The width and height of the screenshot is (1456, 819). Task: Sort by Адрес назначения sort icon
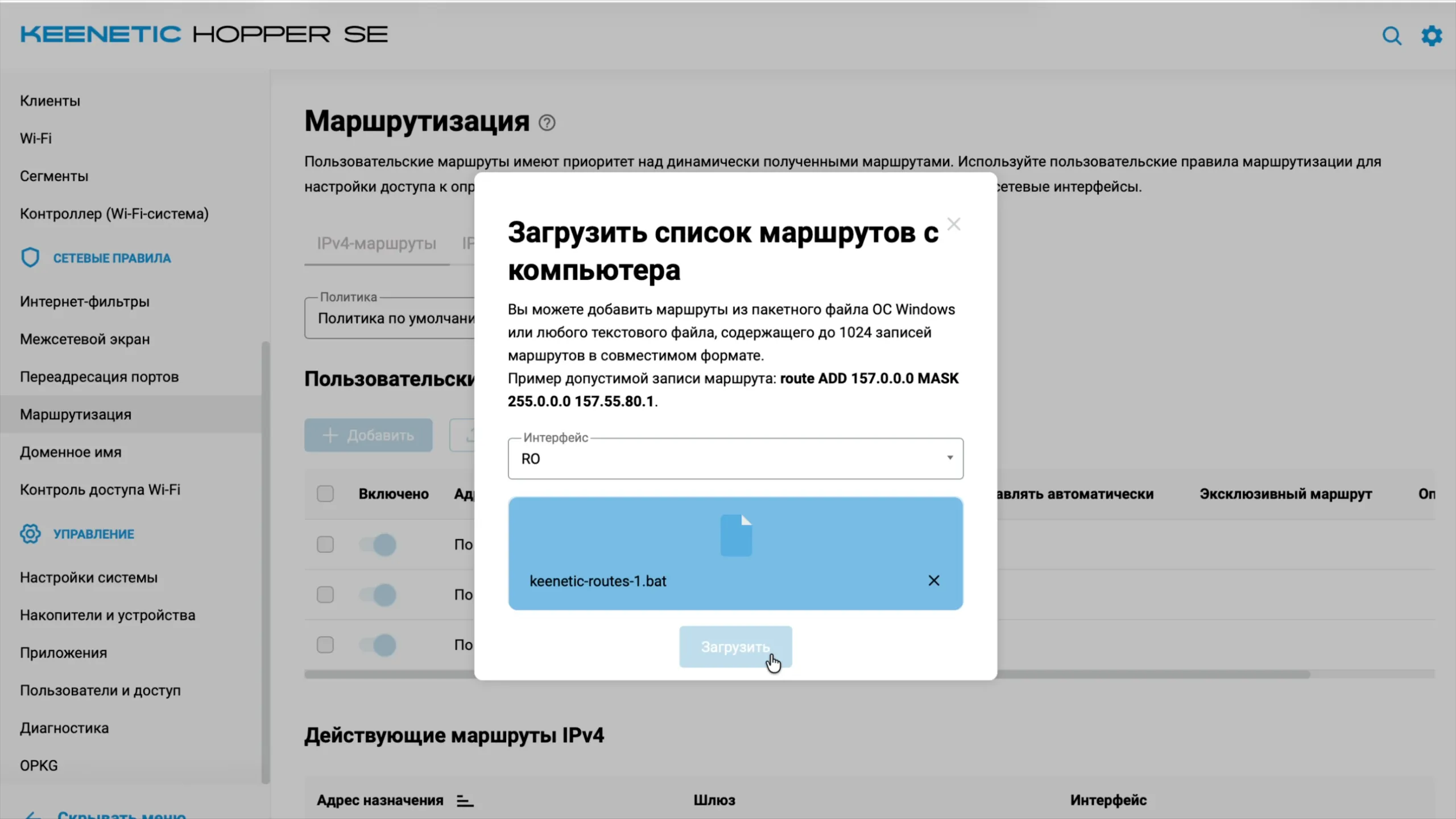pos(465,801)
